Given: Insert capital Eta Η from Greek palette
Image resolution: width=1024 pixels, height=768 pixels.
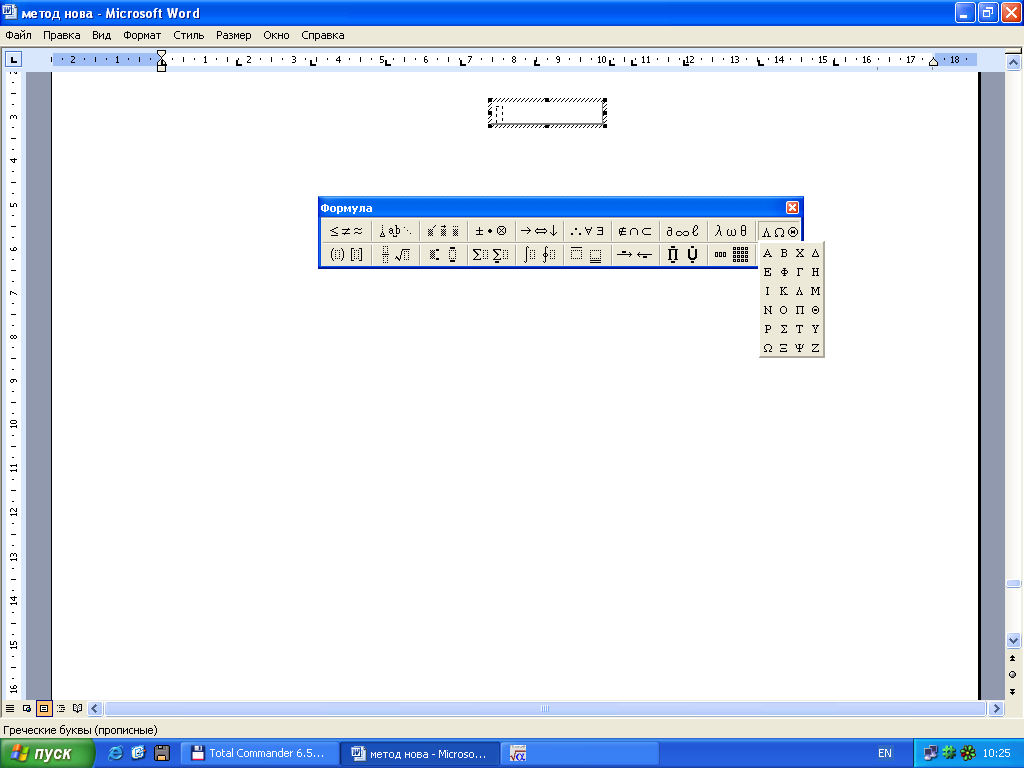Looking at the screenshot, I should click(815, 272).
